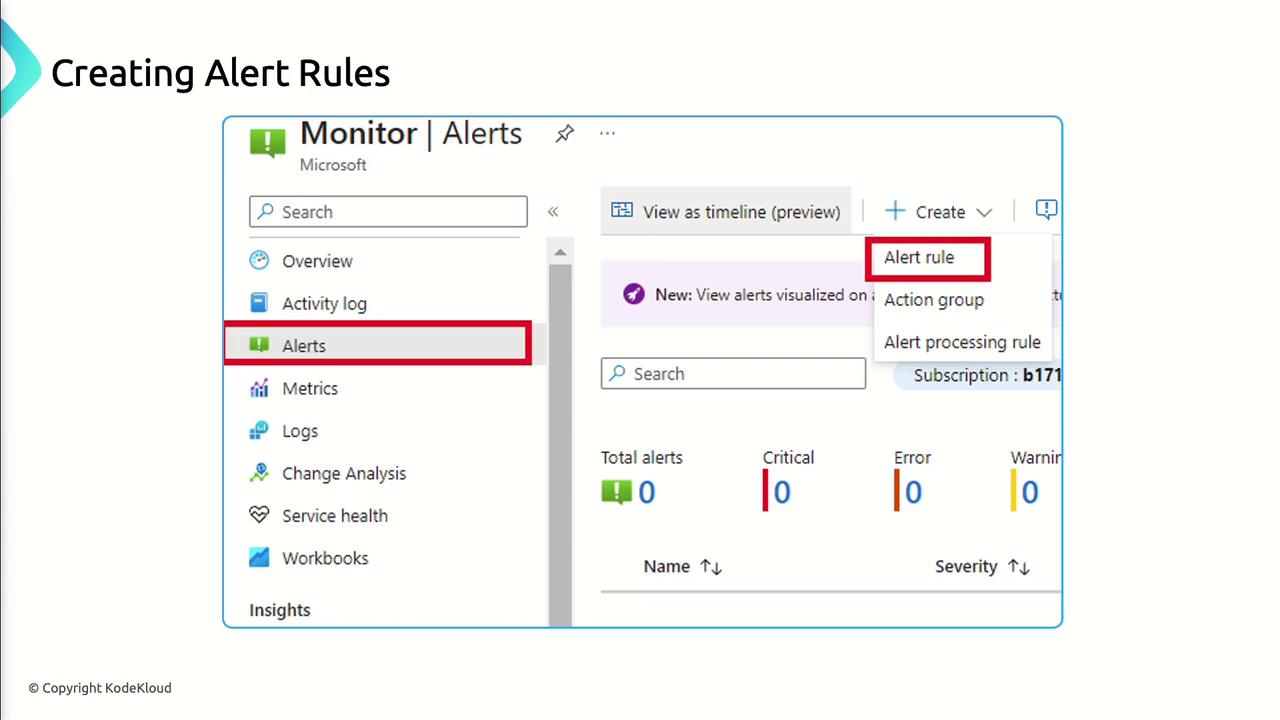Open the ellipsis more options menu
Viewport: 1280px width, 720px height.
[x=607, y=133]
